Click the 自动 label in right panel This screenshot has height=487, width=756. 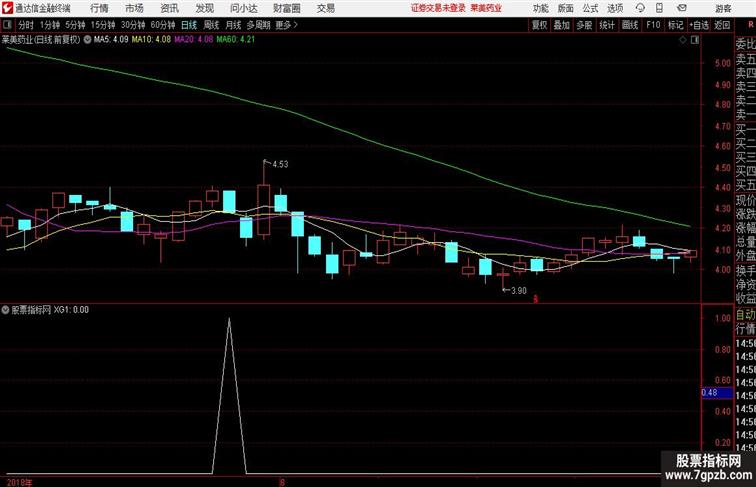(745, 315)
